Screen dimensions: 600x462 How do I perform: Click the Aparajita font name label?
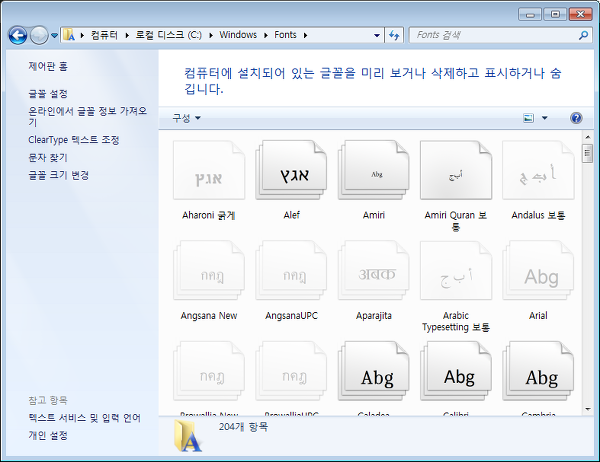click(x=374, y=316)
